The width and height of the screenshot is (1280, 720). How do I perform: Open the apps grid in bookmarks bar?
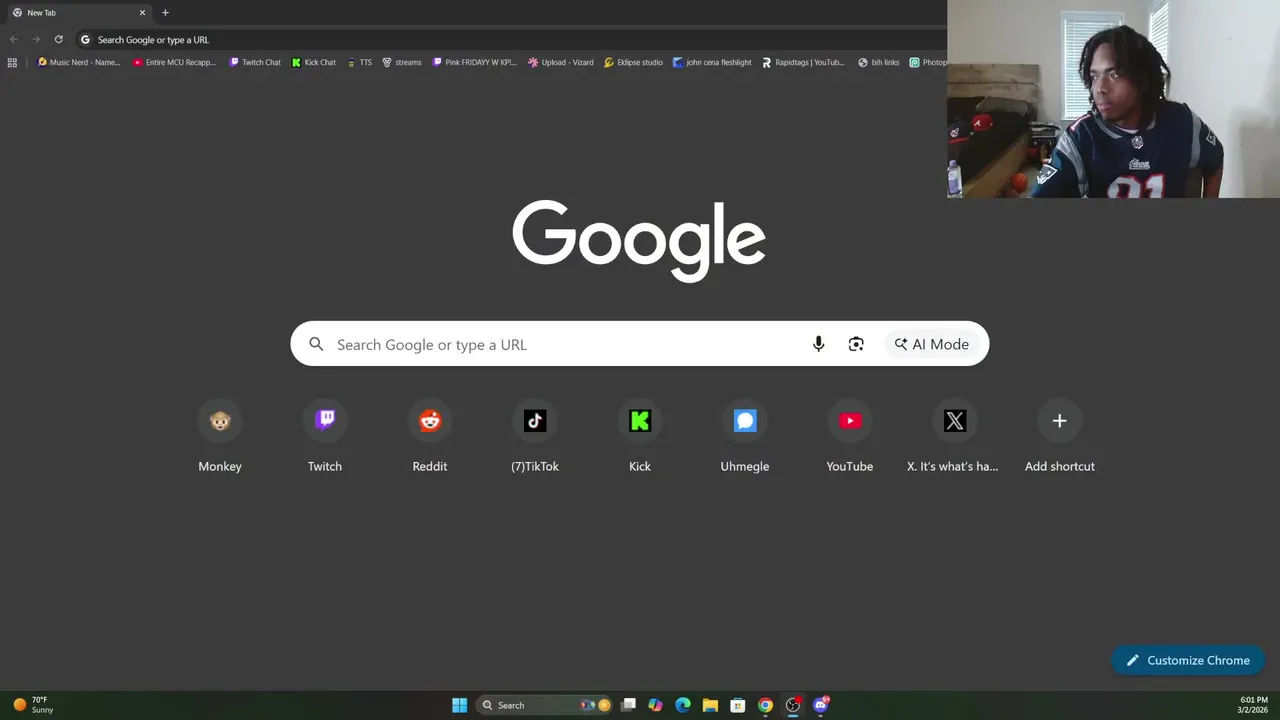point(12,62)
